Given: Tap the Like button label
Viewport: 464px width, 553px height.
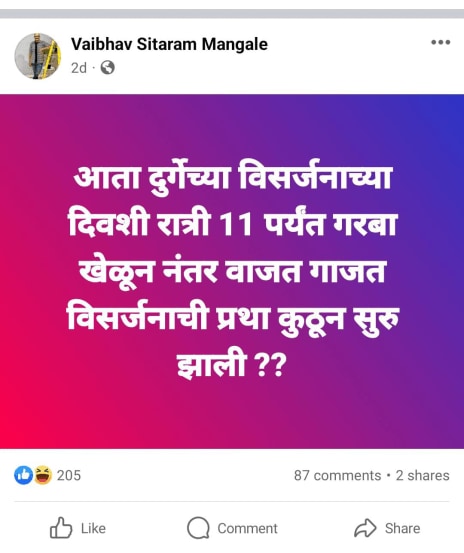Looking at the screenshot, I should (x=93, y=528).
